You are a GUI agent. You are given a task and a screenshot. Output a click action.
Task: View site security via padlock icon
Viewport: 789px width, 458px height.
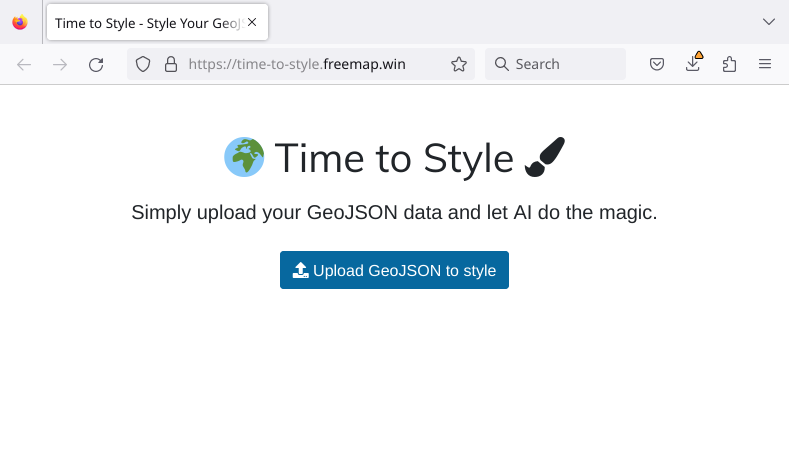170,64
